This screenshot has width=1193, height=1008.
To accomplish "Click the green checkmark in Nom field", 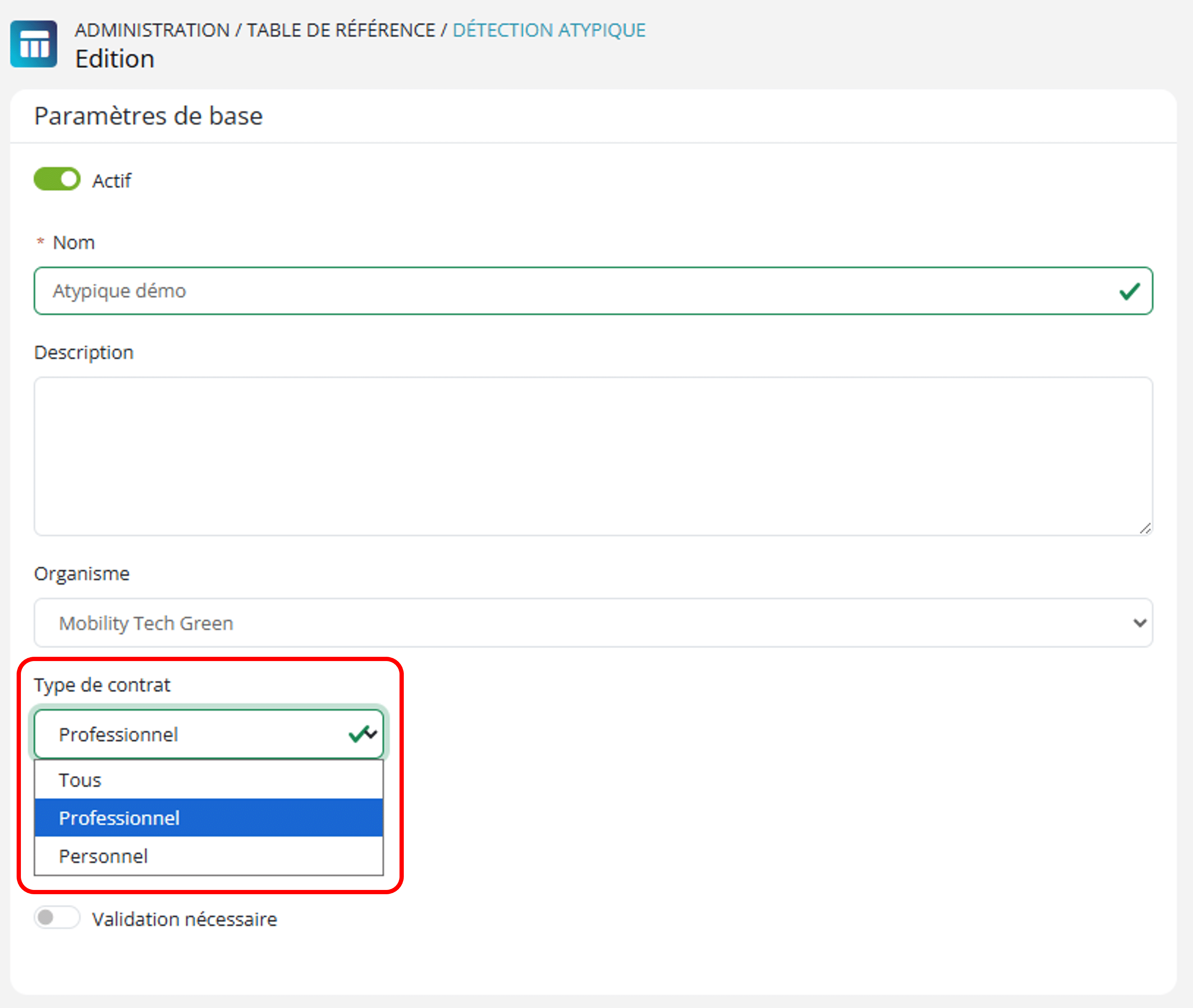I will [1129, 292].
